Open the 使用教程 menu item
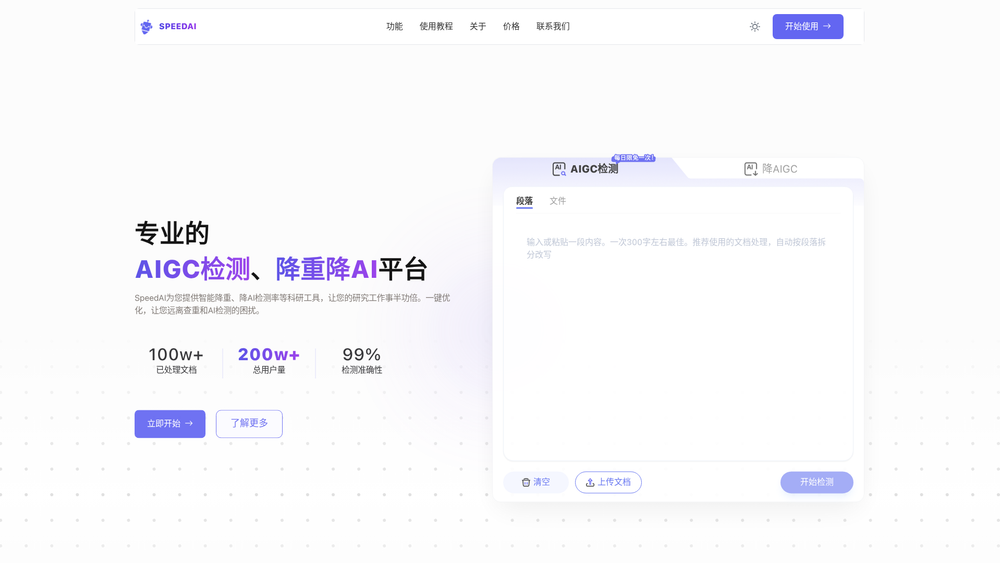The height and width of the screenshot is (563, 1000). (x=436, y=27)
